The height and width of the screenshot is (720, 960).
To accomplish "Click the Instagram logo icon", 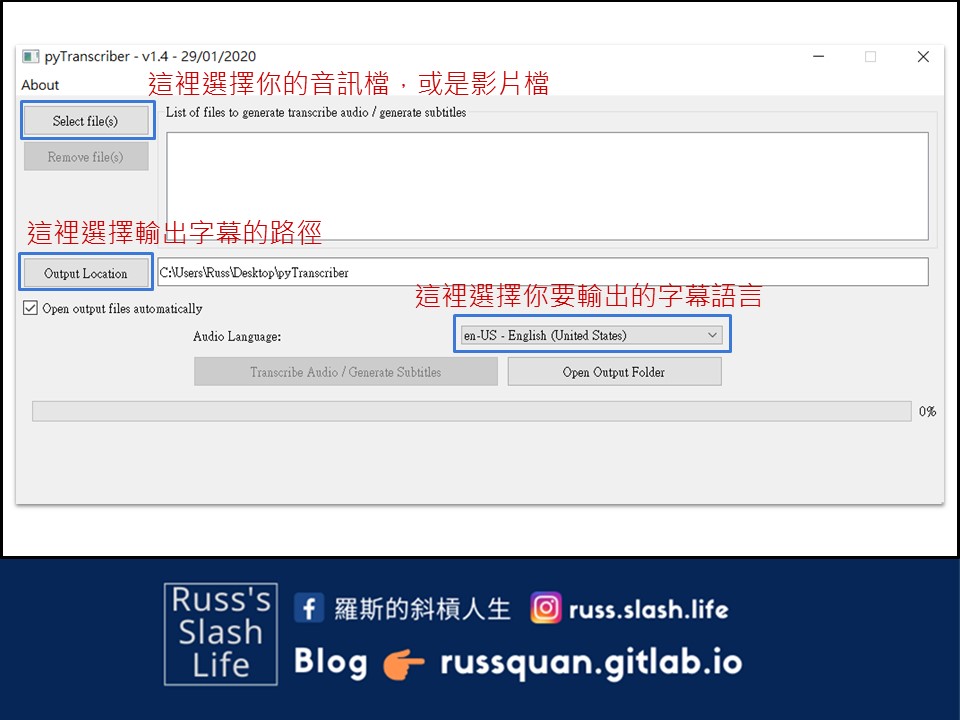I will pos(546,608).
